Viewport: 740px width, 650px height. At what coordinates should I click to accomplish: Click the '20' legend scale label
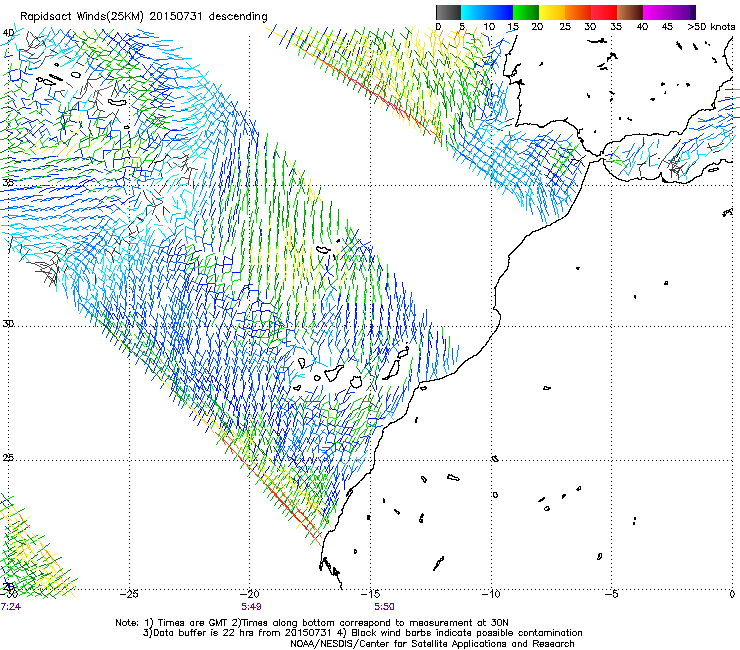pyautogui.click(x=537, y=27)
